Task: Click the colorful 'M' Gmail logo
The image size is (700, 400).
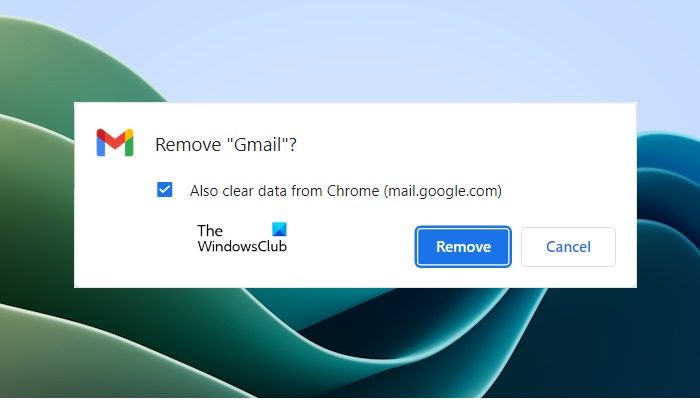Action: (115, 143)
